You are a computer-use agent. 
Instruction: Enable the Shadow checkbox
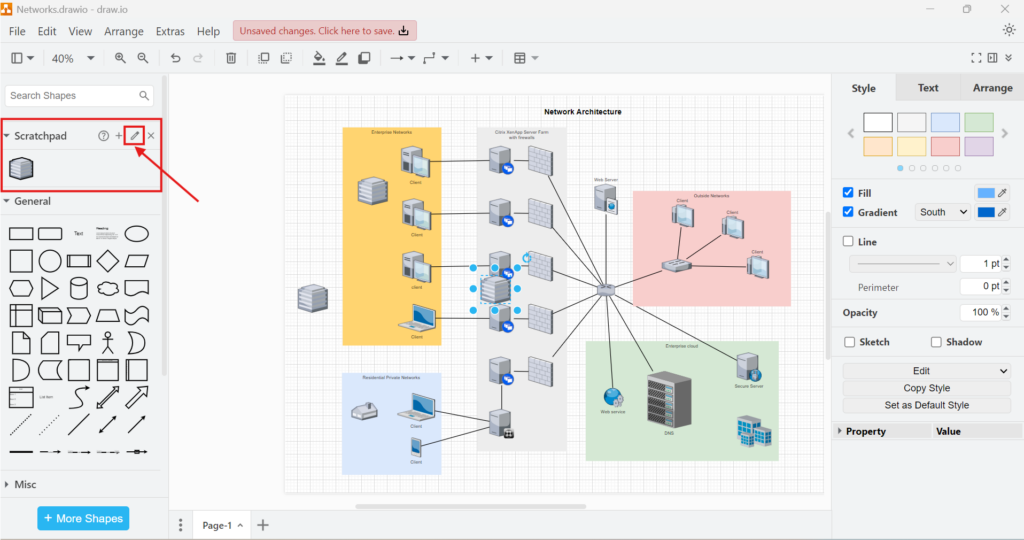click(x=936, y=342)
